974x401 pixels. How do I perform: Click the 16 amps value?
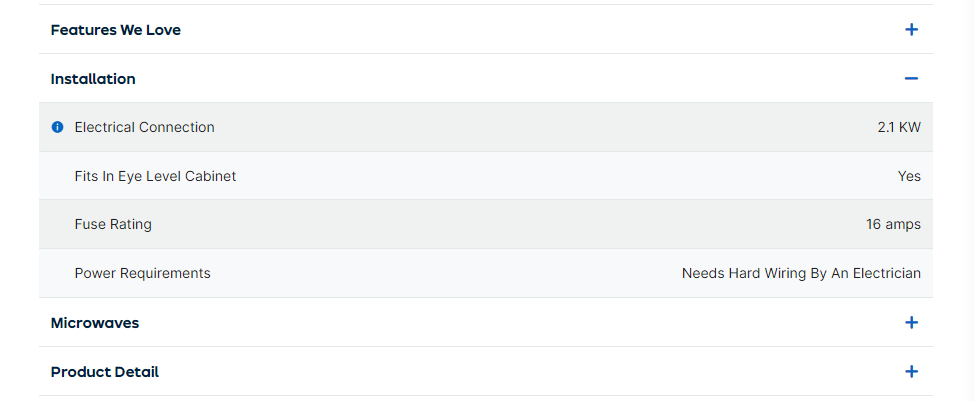coord(893,224)
